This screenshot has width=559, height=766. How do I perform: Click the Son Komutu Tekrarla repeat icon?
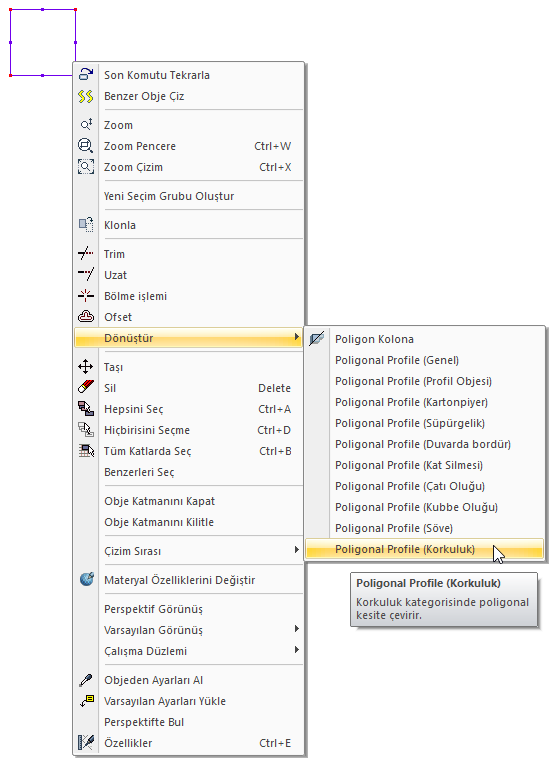86,74
